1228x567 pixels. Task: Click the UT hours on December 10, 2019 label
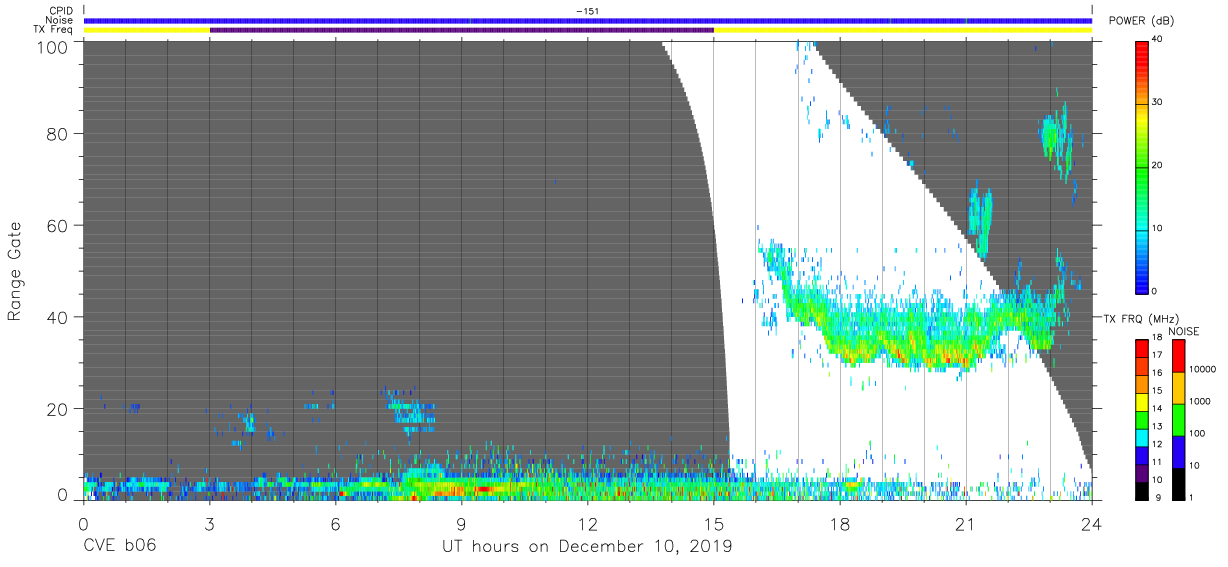click(587, 547)
